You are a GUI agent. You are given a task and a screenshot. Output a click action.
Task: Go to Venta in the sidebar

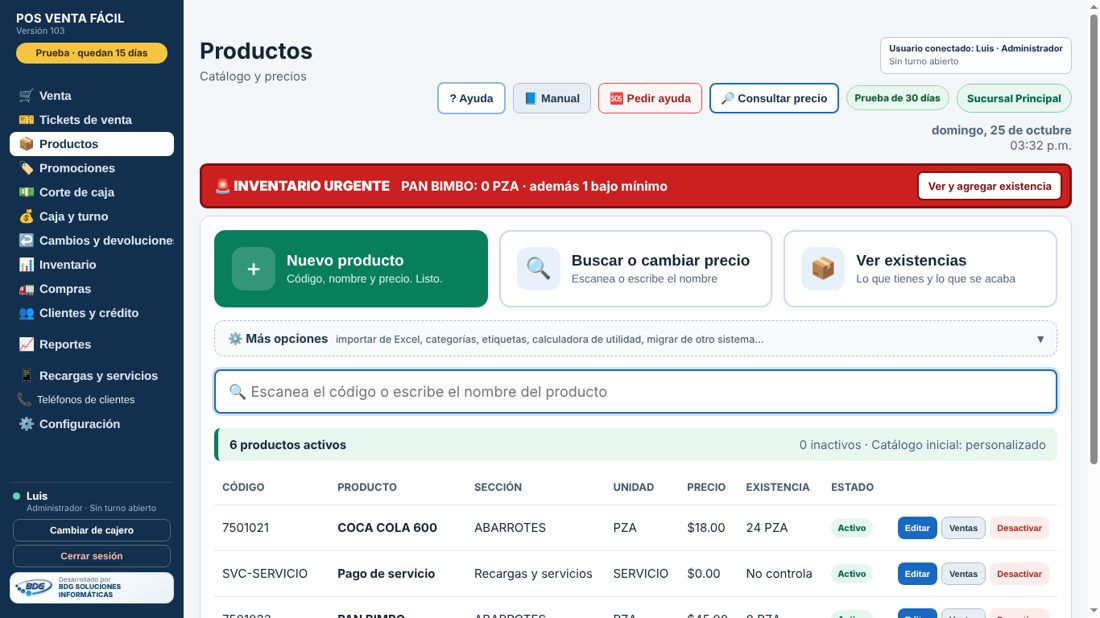[92, 95]
